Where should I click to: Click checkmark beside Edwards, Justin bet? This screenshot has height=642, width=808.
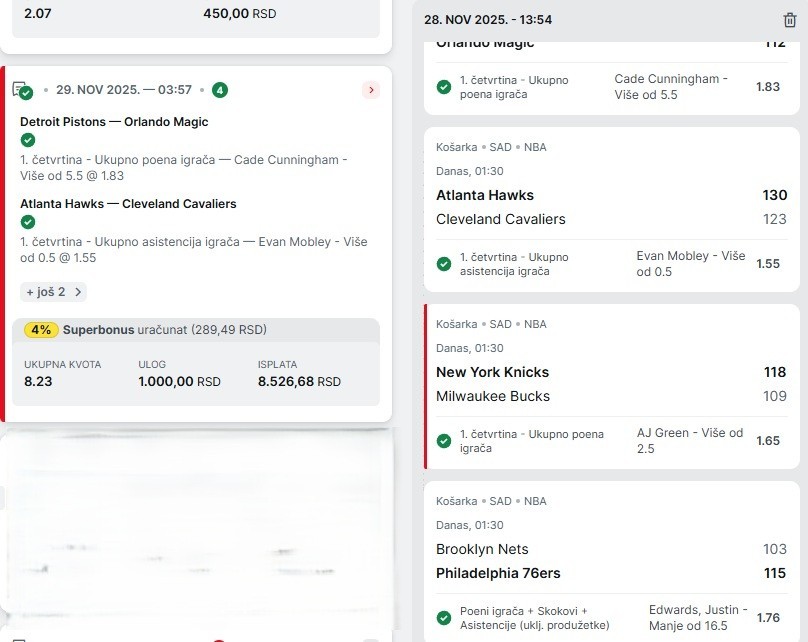tap(443, 618)
